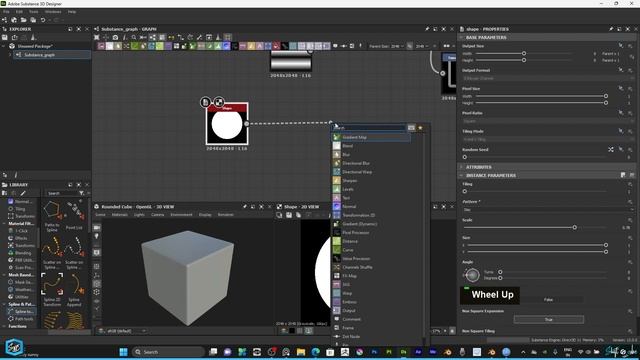Pick Dot Node from node menu

371,336
